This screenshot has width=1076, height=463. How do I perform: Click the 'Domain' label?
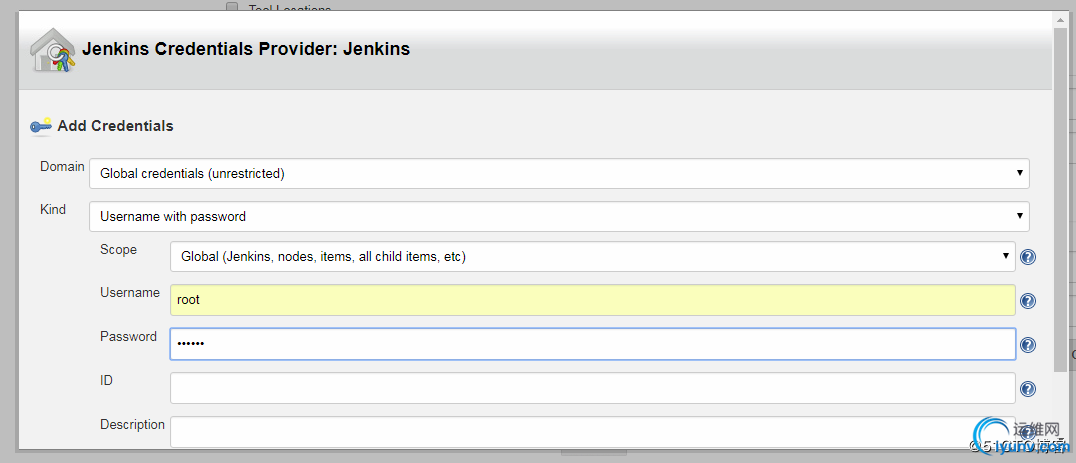62,167
